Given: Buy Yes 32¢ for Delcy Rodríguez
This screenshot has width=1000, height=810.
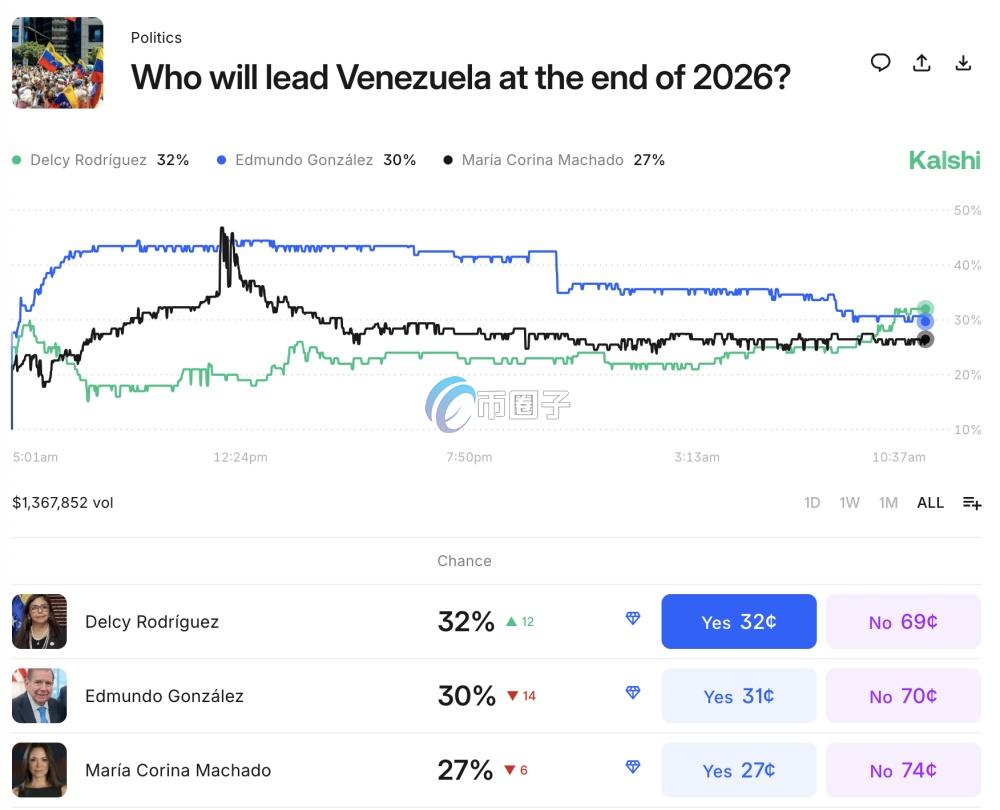Looking at the screenshot, I should tap(739, 622).
